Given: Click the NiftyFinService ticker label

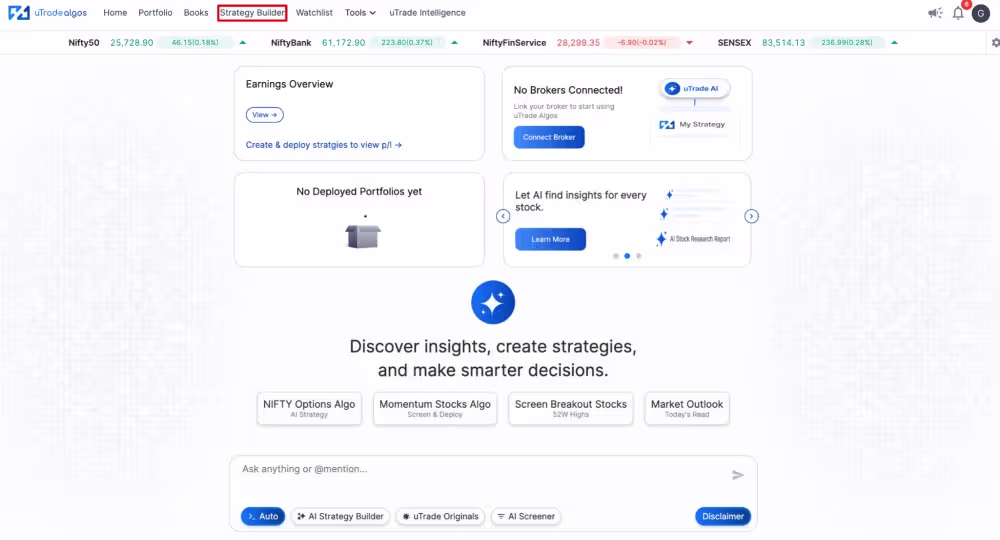Looking at the screenshot, I should [x=514, y=43].
